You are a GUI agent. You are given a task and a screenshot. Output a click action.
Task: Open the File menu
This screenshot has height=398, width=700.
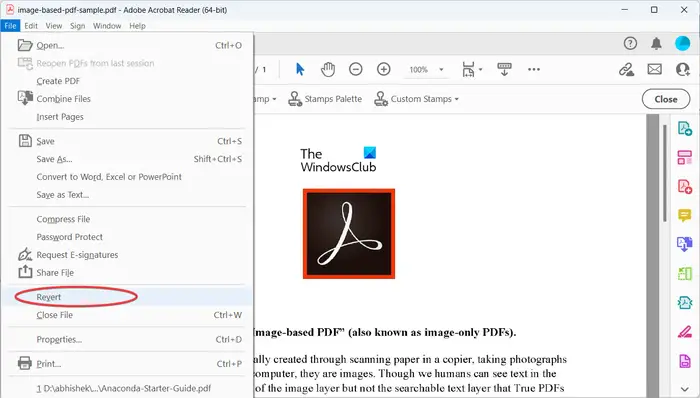coord(10,26)
